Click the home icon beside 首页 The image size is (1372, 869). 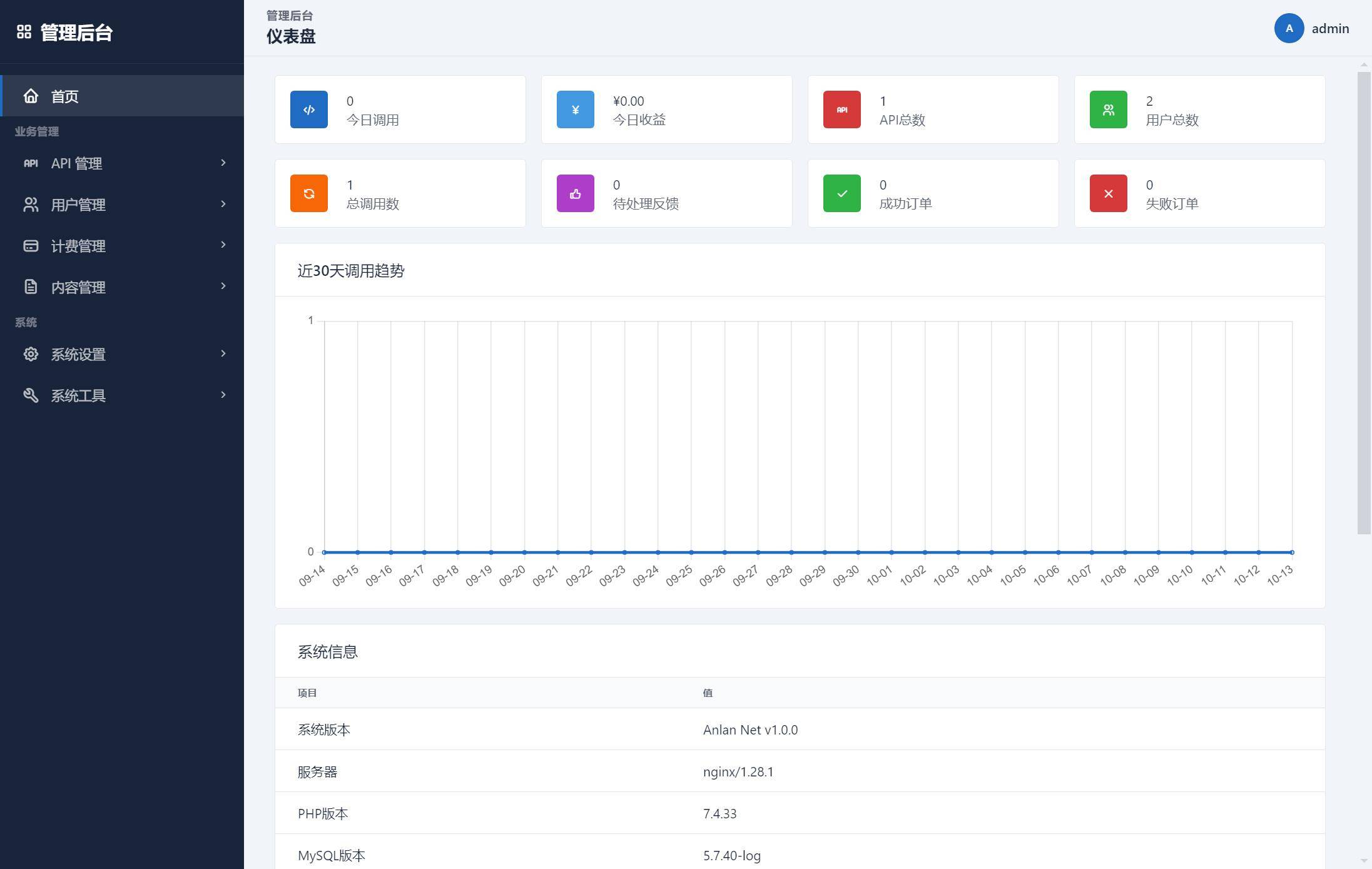point(31,96)
